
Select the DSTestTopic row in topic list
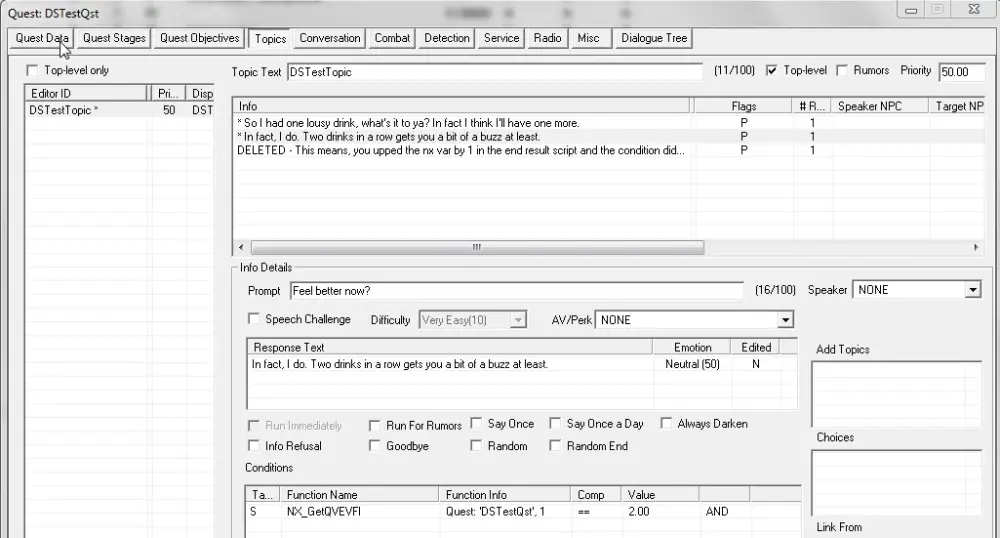pyautogui.click(x=119, y=110)
